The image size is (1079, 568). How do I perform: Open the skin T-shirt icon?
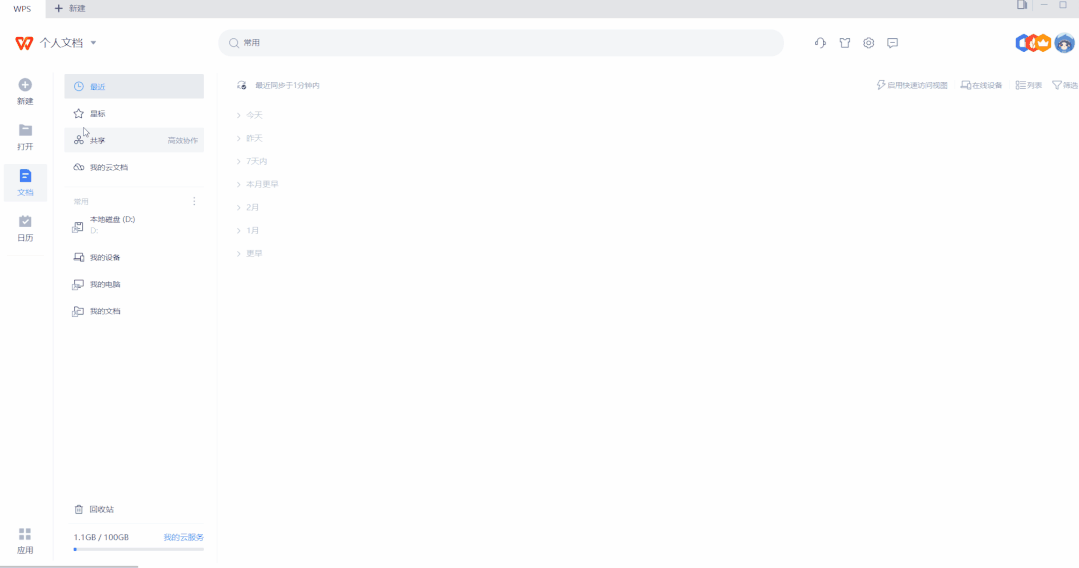[845, 43]
